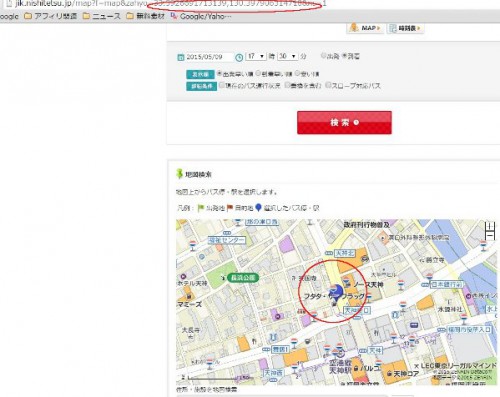
Task: Click the calendar icon beside the date
Action: coord(180,57)
